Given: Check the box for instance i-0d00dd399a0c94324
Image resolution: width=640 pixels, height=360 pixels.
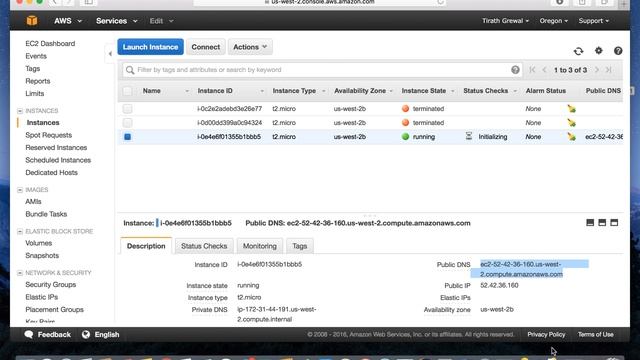Looking at the screenshot, I should pyautogui.click(x=127, y=122).
